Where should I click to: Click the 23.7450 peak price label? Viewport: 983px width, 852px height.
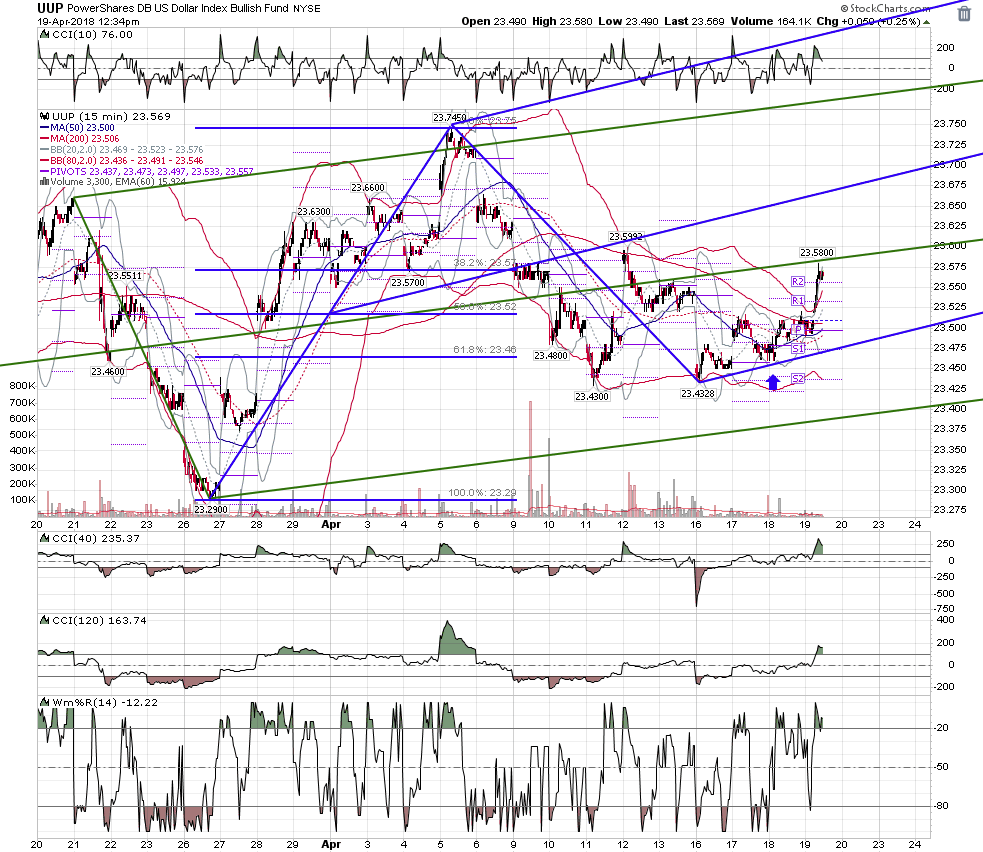coord(449,117)
